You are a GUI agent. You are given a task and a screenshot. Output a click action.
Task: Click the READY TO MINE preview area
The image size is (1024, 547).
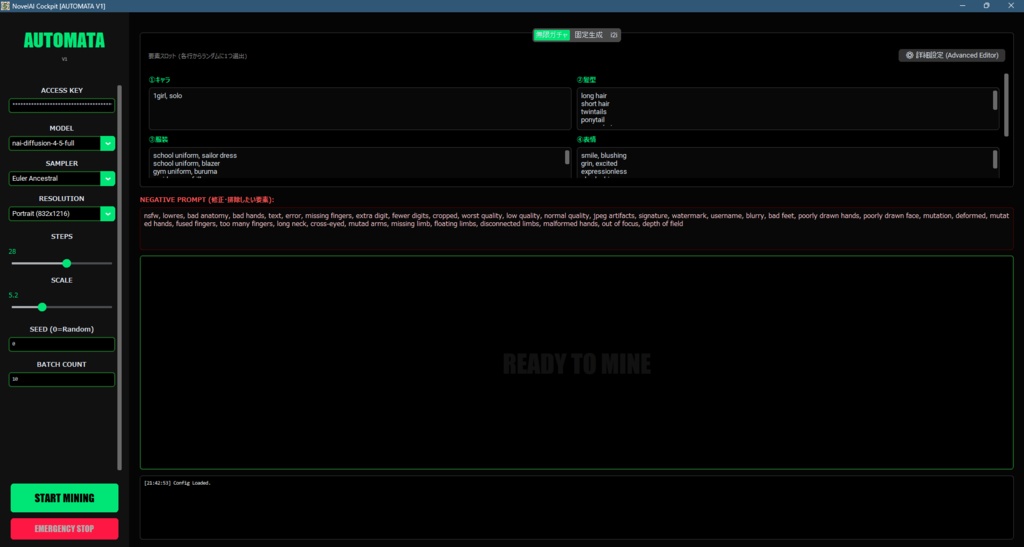point(577,363)
